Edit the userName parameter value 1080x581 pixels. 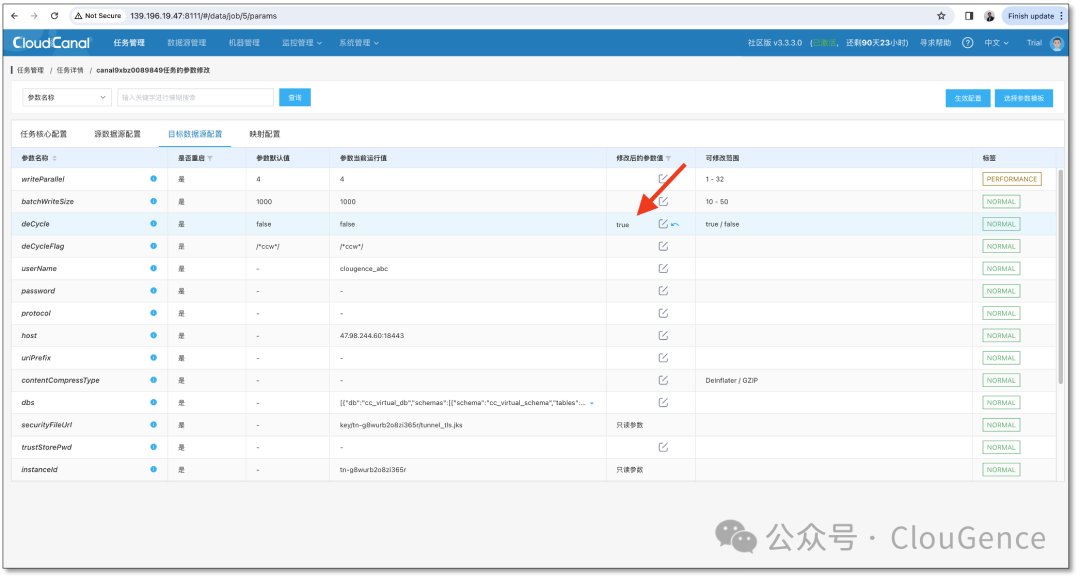pos(663,268)
